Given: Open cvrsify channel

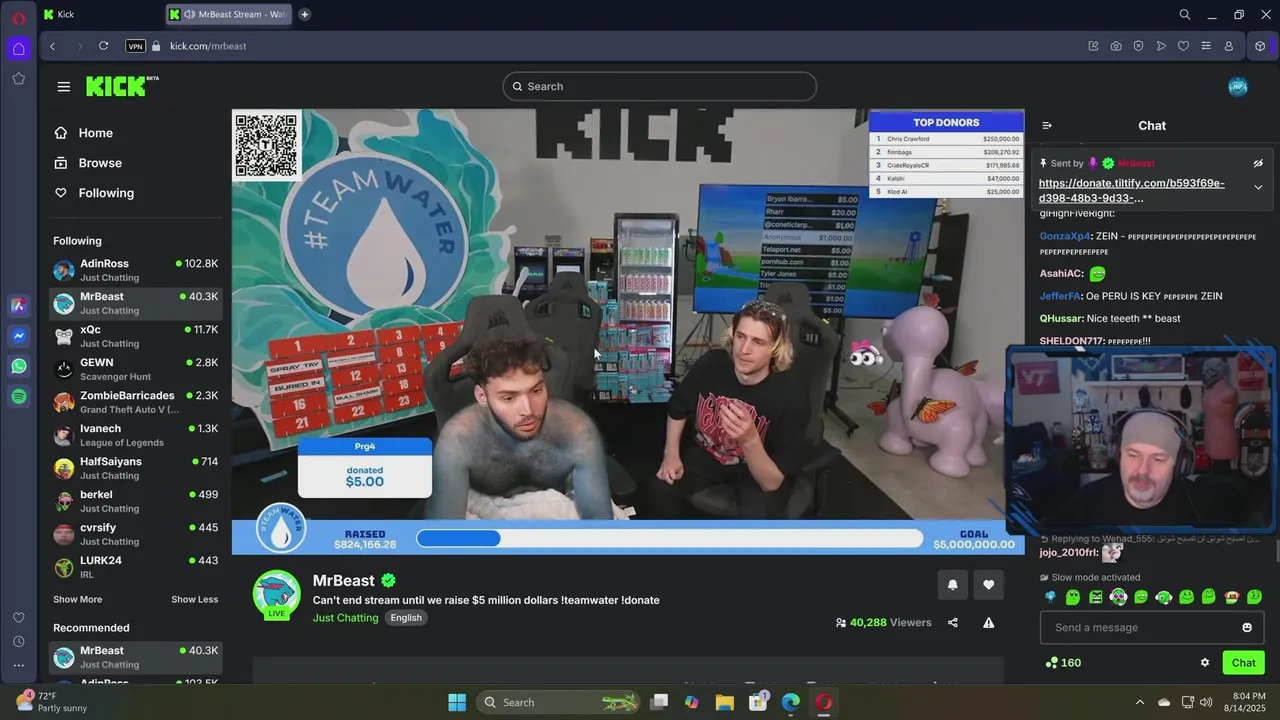Looking at the screenshot, I should pos(136,534).
